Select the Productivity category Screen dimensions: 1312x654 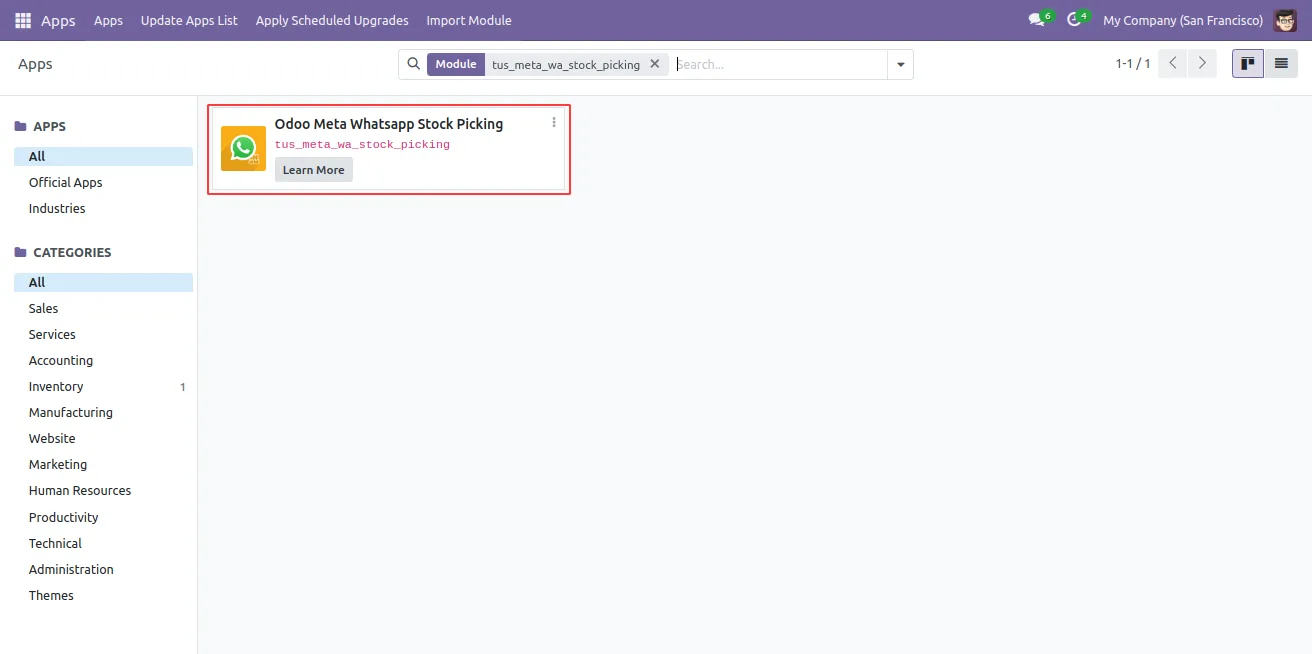[x=103, y=517]
